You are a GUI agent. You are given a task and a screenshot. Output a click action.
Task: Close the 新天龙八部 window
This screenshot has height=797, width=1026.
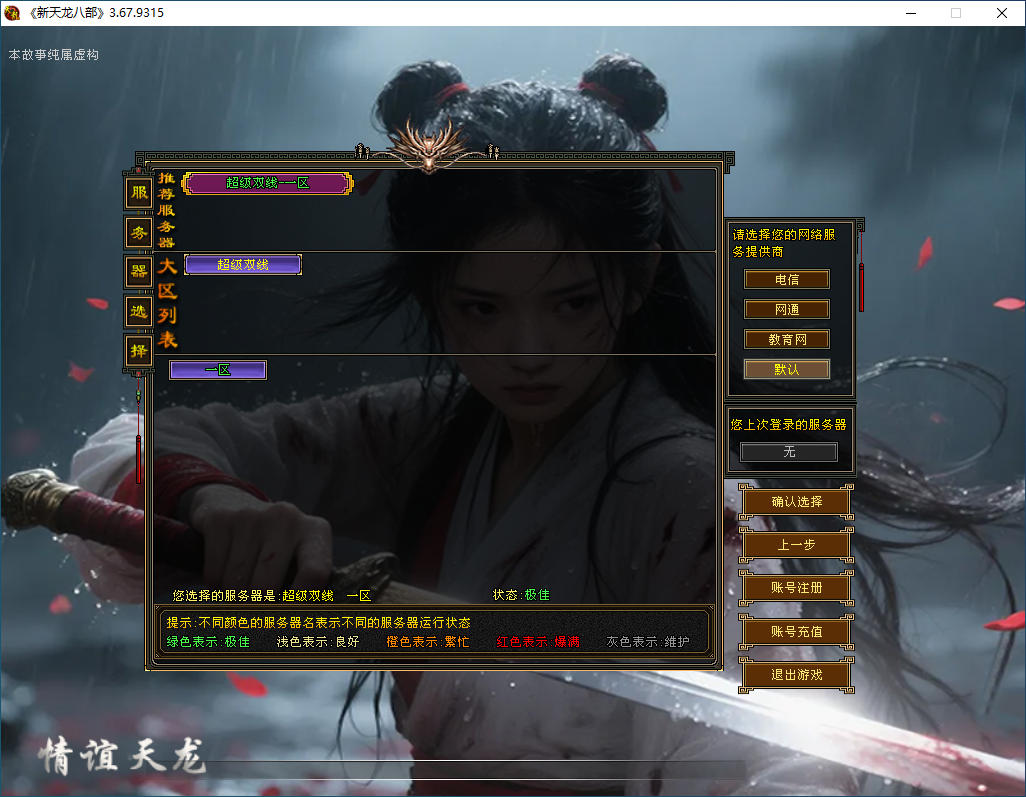(1002, 13)
